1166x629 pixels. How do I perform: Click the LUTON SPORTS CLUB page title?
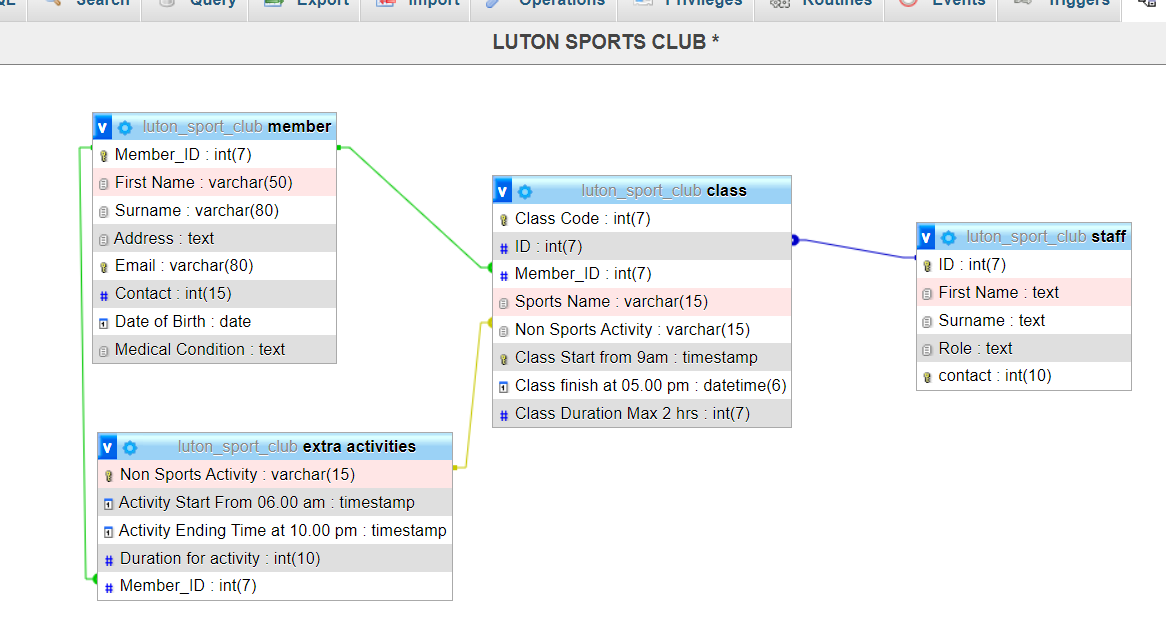tap(605, 42)
